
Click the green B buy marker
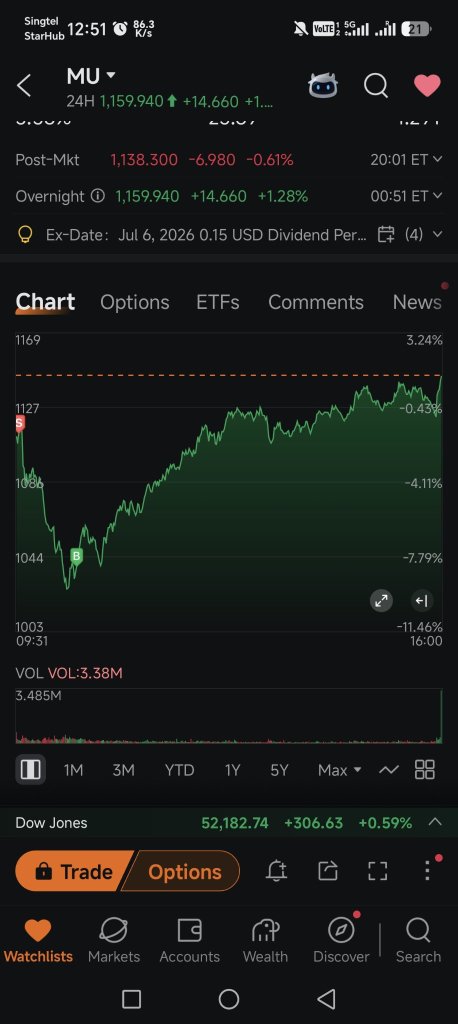coord(76,556)
